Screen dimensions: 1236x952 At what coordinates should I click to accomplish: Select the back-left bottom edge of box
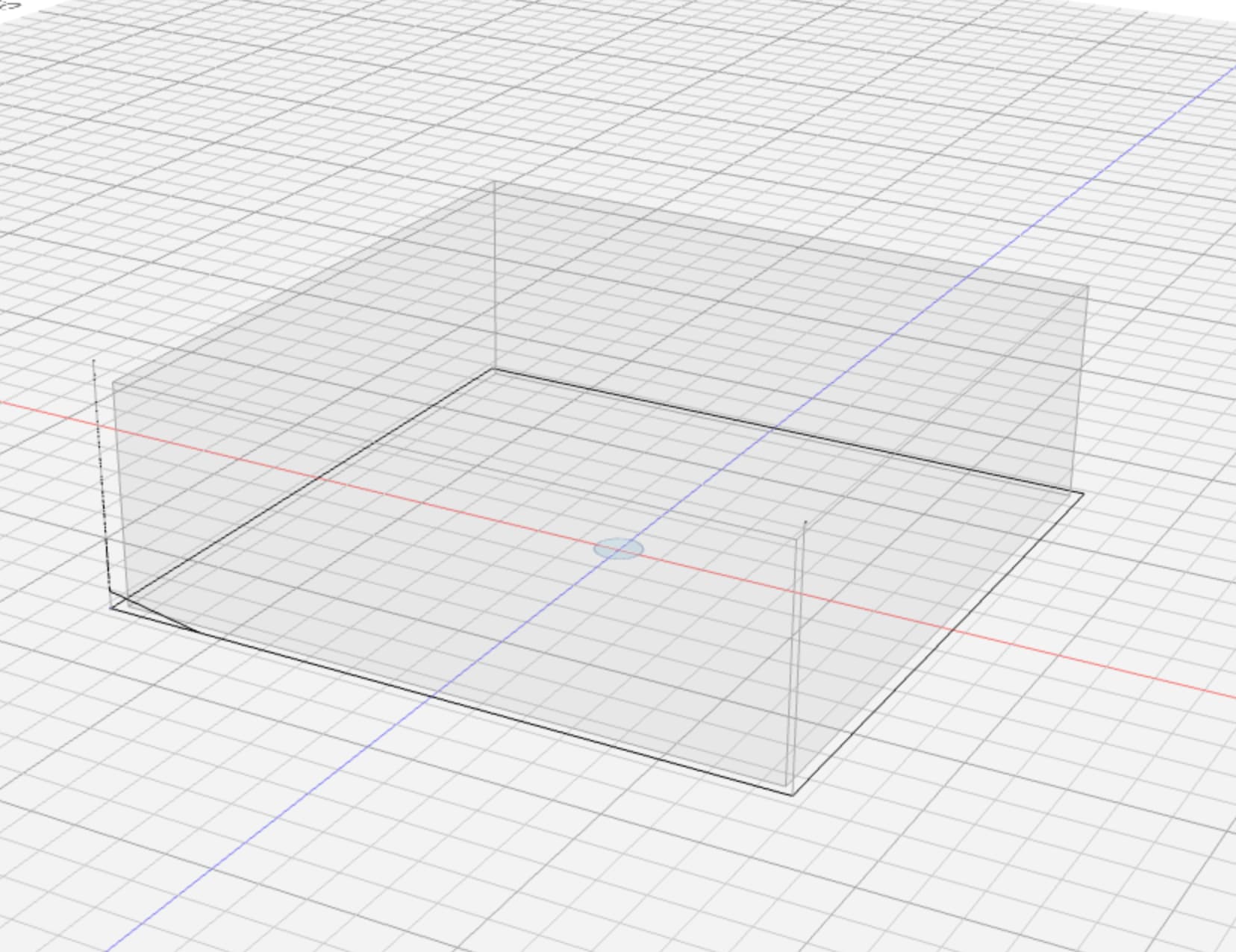click(x=299, y=489)
